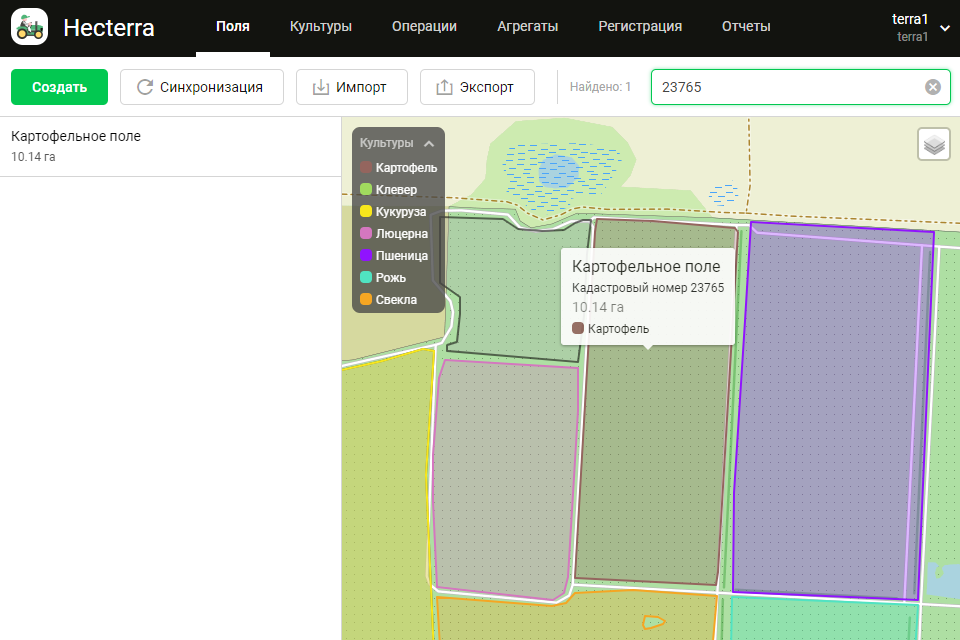The height and width of the screenshot is (640, 960).
Task: Open the Отчеты tab
Action: pyautogui.click(x=746, y=27)
